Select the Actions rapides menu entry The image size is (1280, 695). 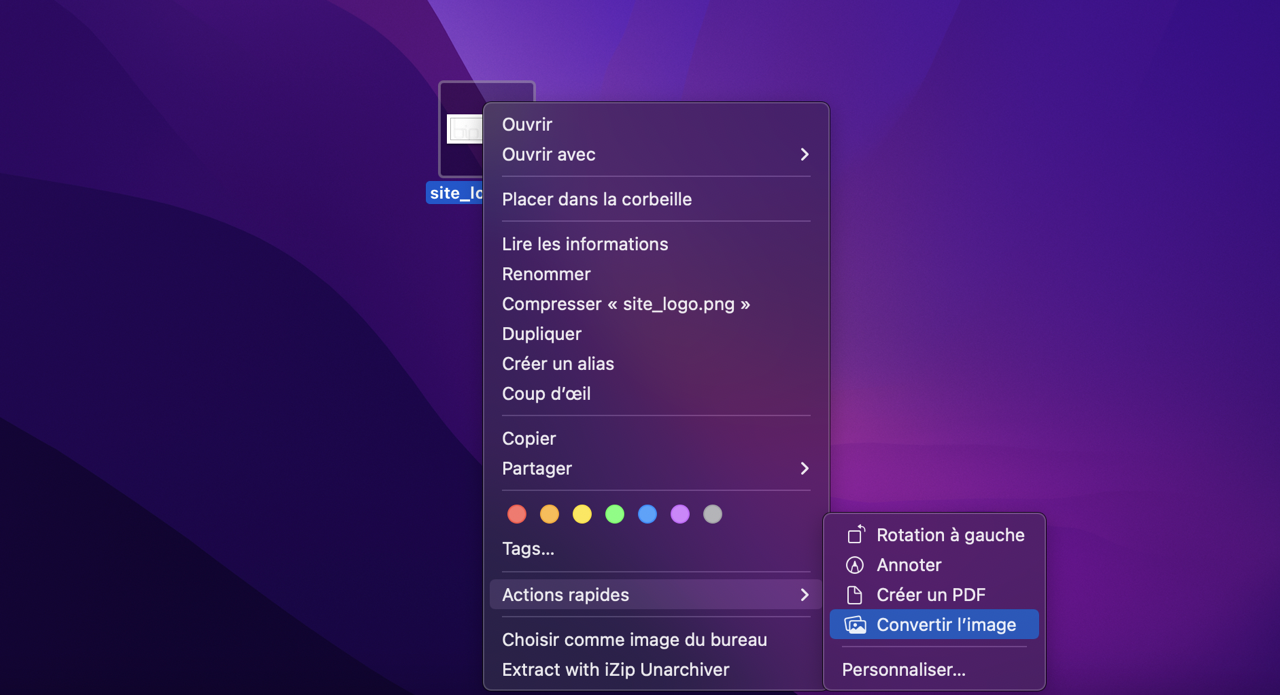656,595
